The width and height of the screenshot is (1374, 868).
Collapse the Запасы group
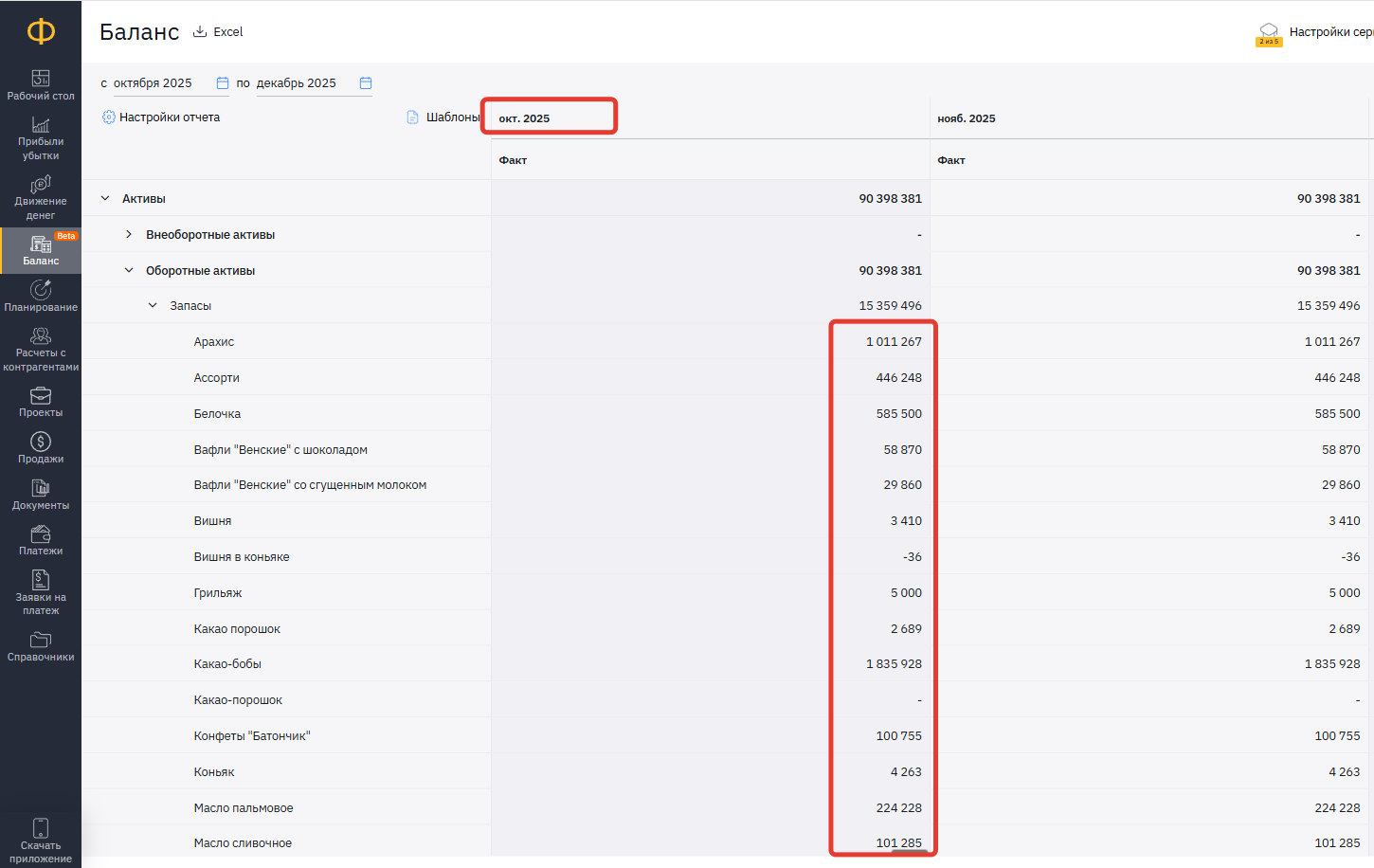[x=153, y=306]
